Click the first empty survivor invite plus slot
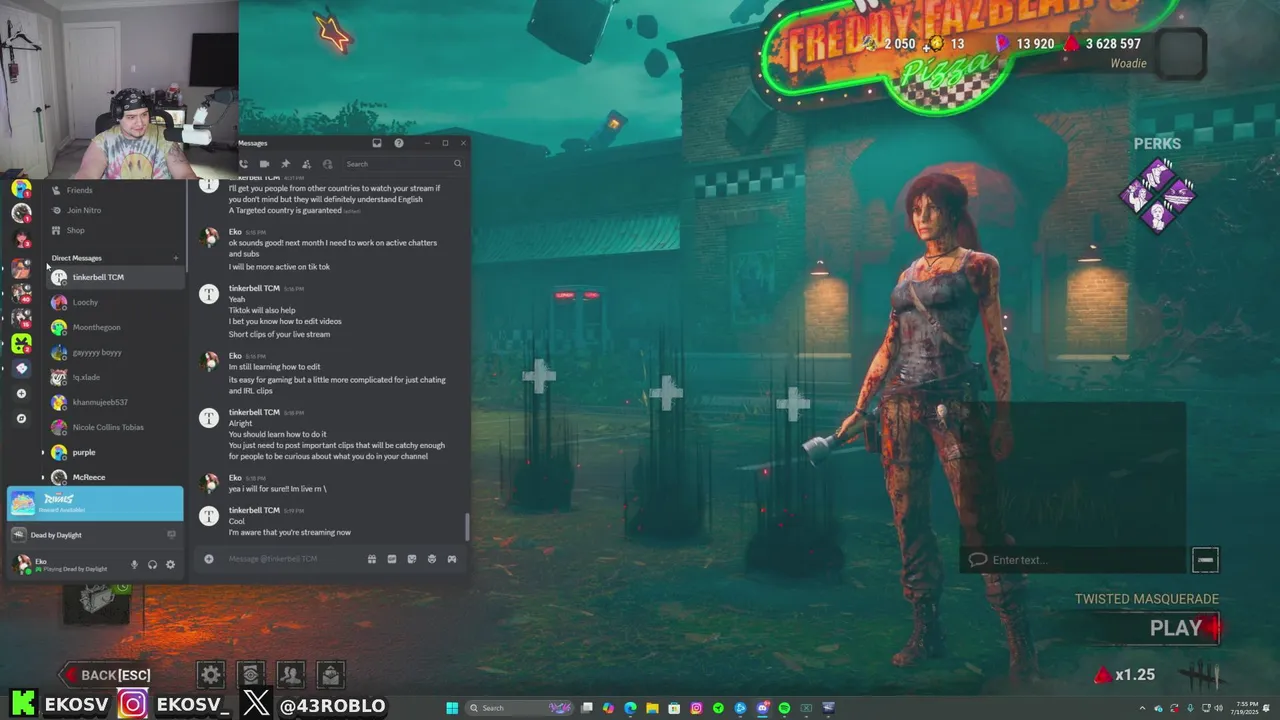 tap(539, 376)
